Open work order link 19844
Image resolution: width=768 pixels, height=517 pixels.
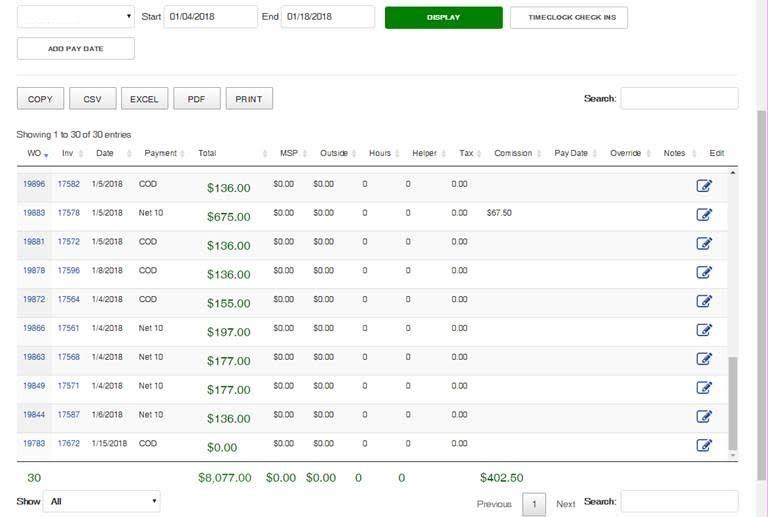click(34, 415)
